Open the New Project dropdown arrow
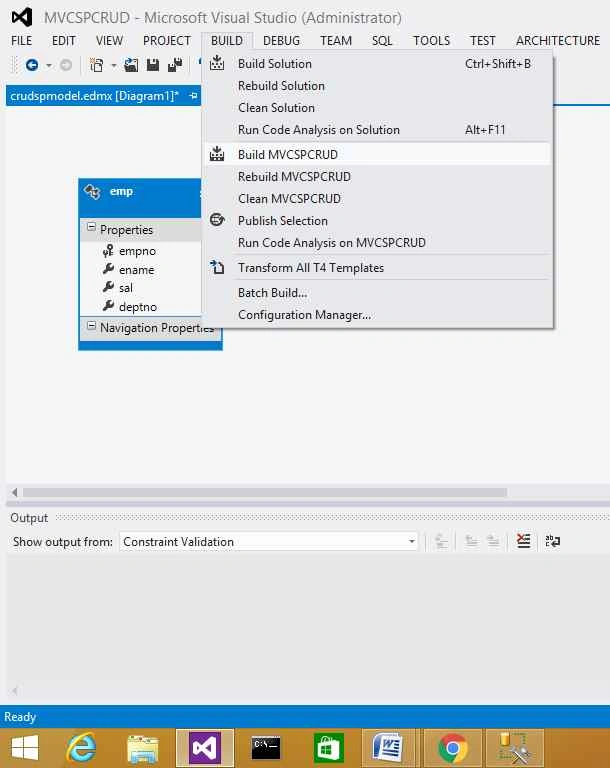Viewport: 610px width, 768px height. pyautogui.click(x=114, y=65)
